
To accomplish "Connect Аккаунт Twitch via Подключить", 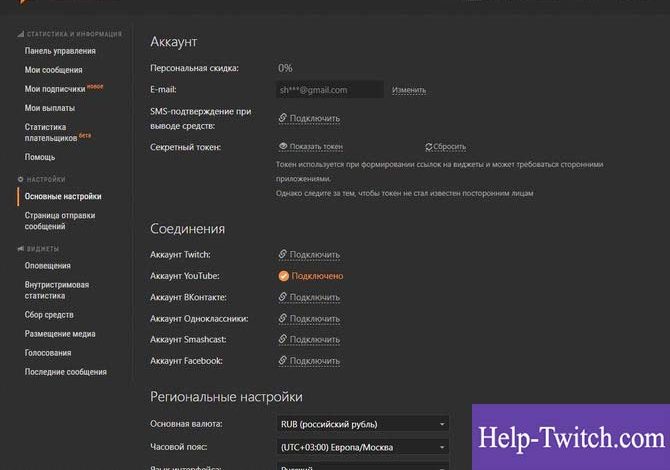I will coord(314,255).
